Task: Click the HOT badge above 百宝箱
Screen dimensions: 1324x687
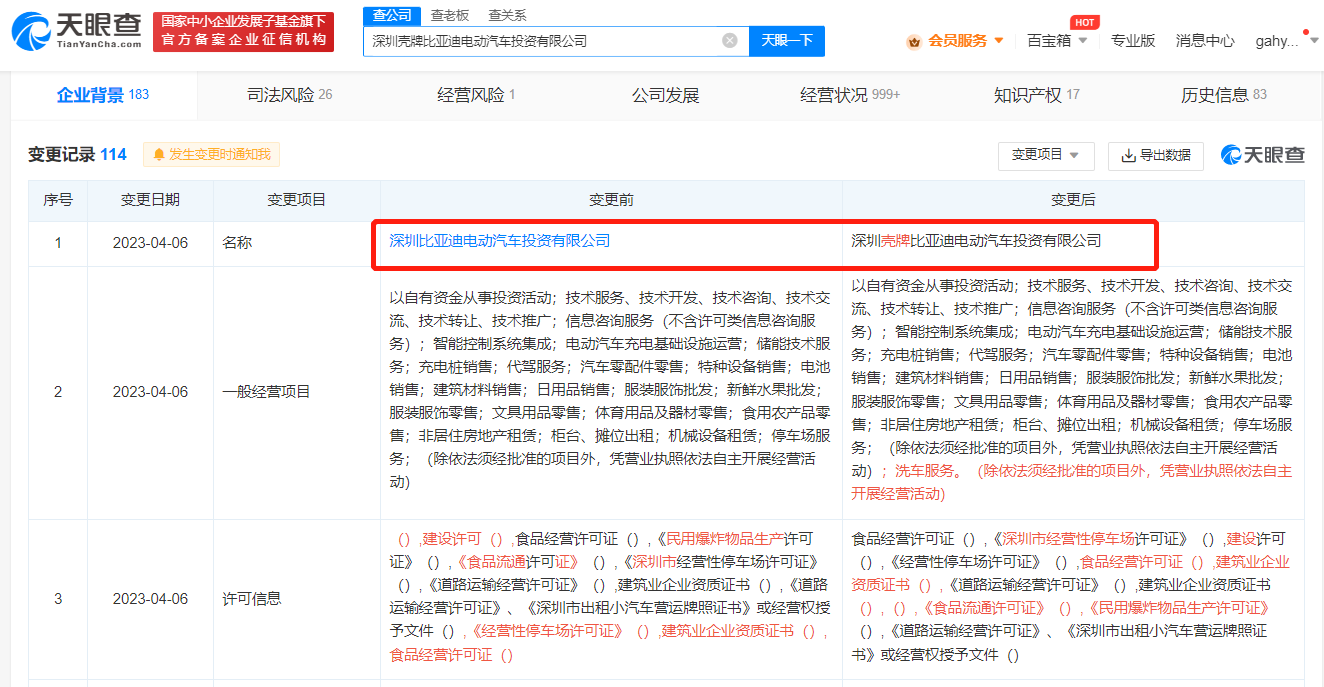Action: pos(1084,22)
